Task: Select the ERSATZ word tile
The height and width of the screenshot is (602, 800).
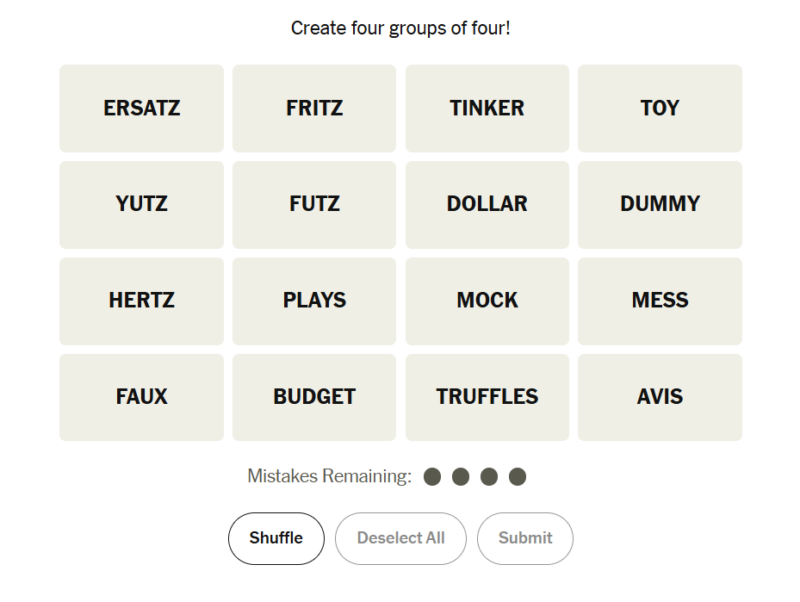Action: 141,108
